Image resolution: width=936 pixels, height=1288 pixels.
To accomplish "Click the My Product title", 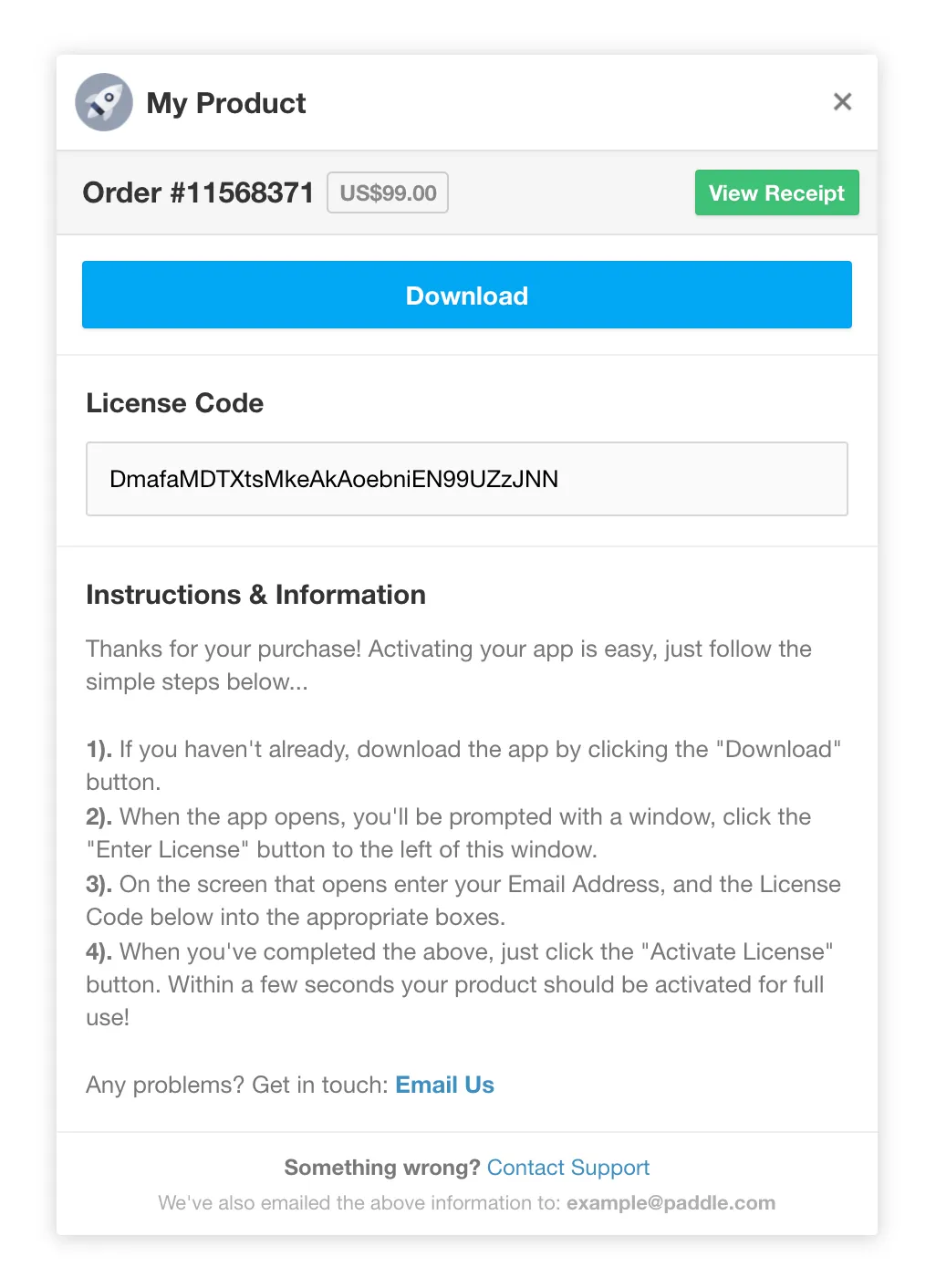I will pyautogui.click(x=226, y=103).
